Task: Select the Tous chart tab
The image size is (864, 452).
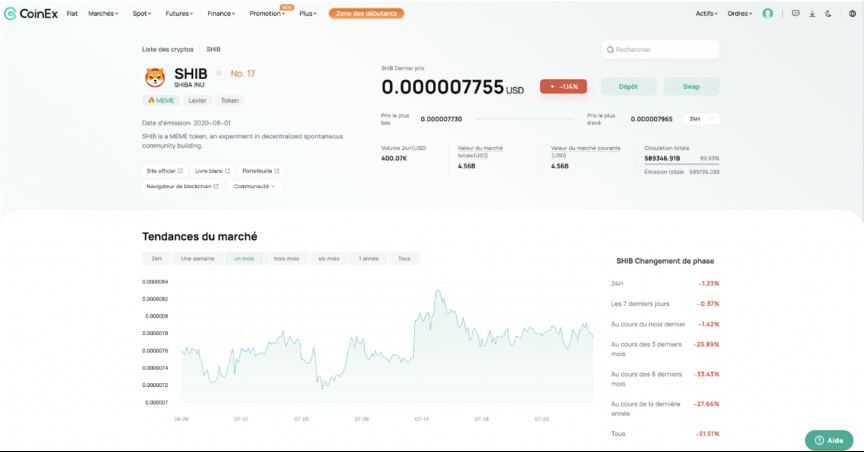Action: click(x=404, y=259)
